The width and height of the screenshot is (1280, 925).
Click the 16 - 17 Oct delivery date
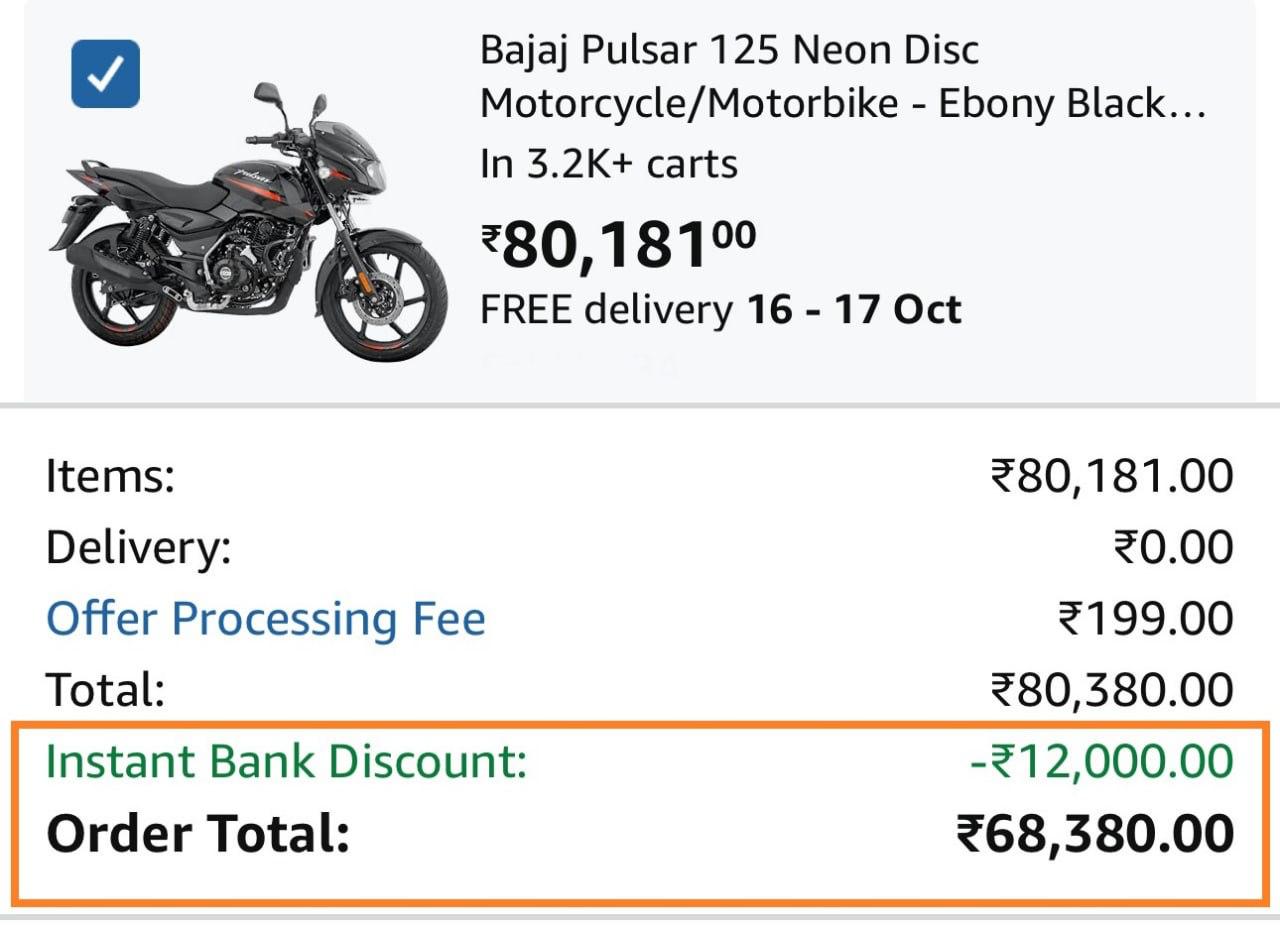coord(854,310)
